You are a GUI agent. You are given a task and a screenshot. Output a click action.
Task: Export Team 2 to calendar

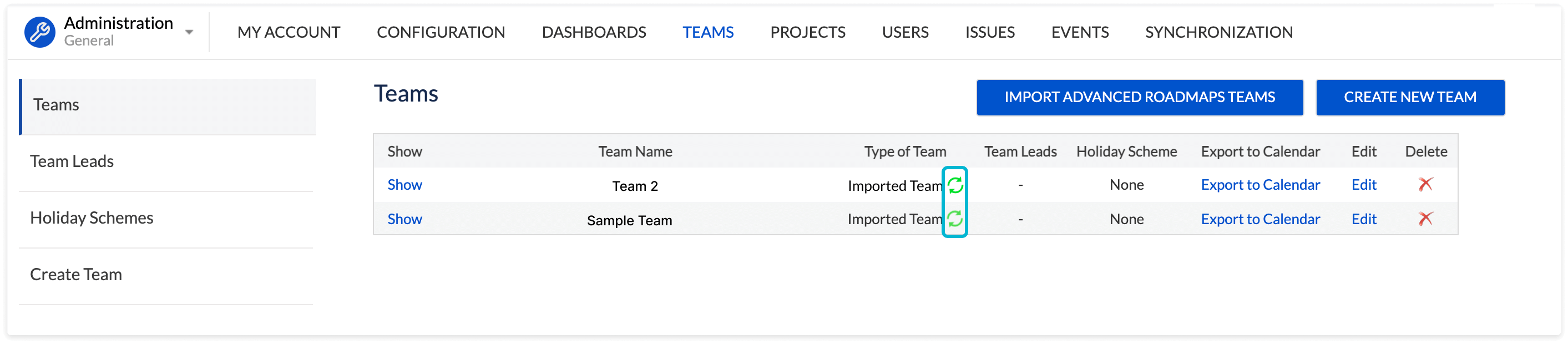tap(1260, 185)
